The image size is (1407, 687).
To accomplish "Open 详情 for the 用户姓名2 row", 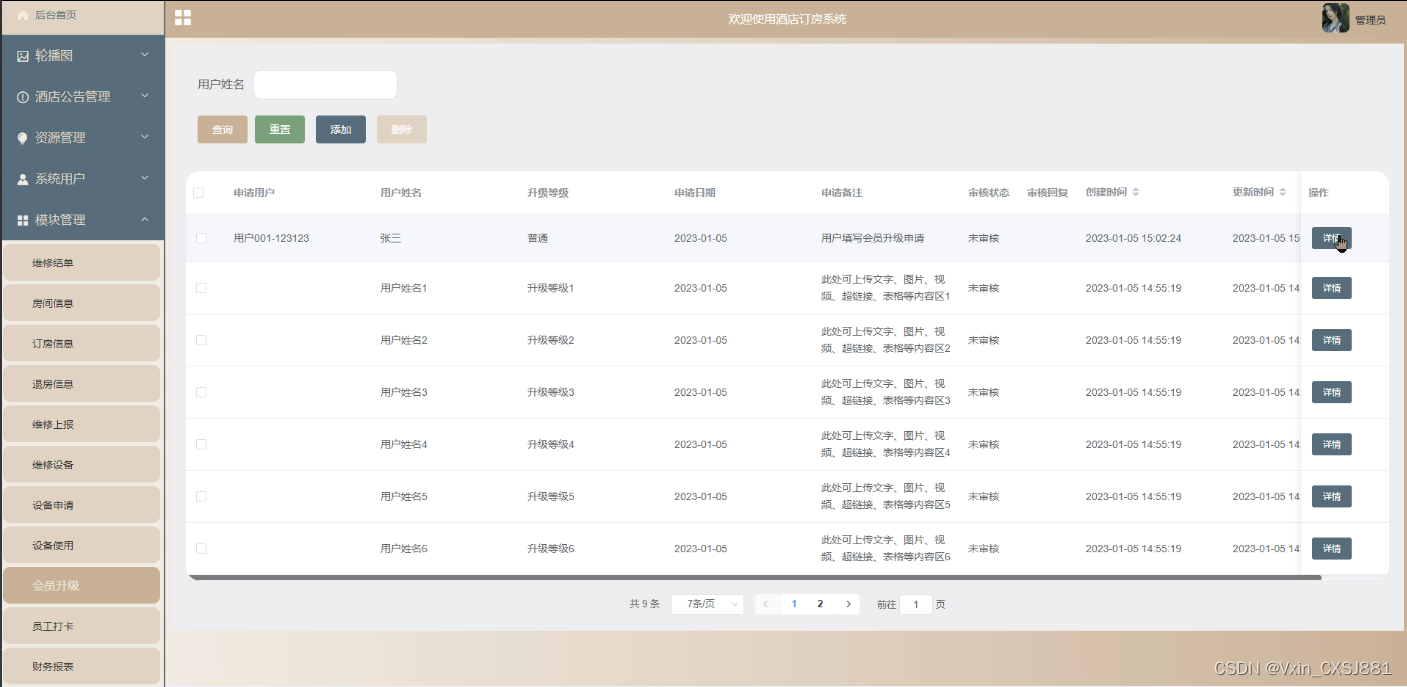I will [x=1332, y=340].
